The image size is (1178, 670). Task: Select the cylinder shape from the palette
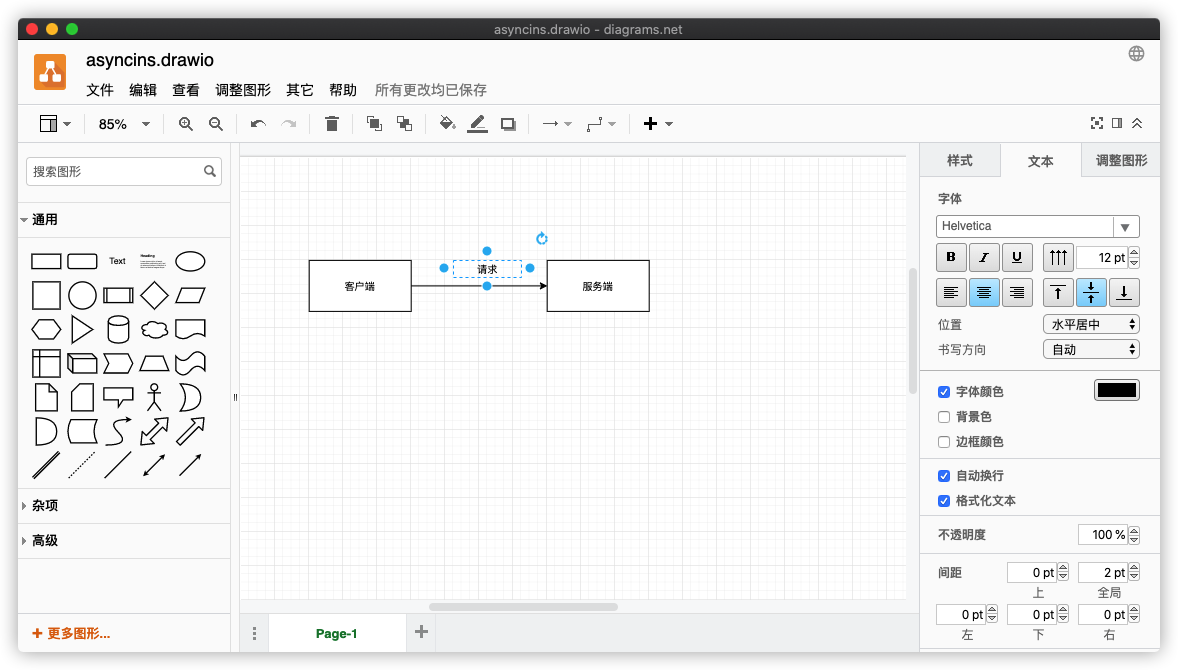pos(118,329)
